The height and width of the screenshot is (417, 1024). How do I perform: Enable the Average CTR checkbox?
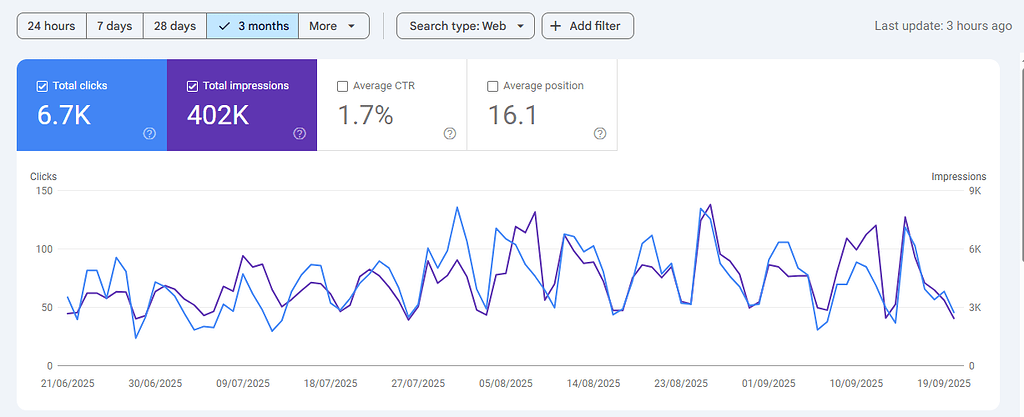(342, 86)
